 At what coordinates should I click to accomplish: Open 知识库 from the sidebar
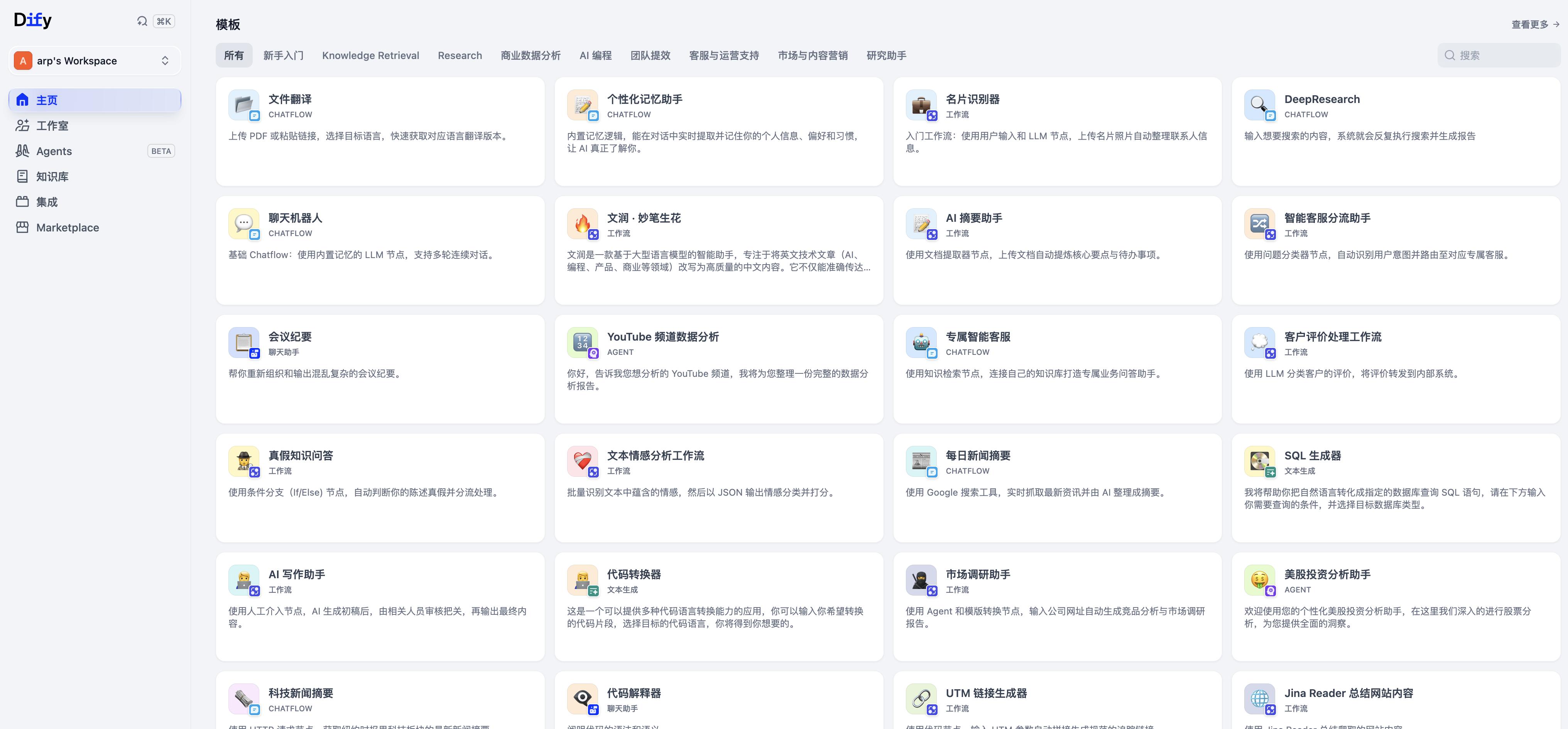[95, 177]
